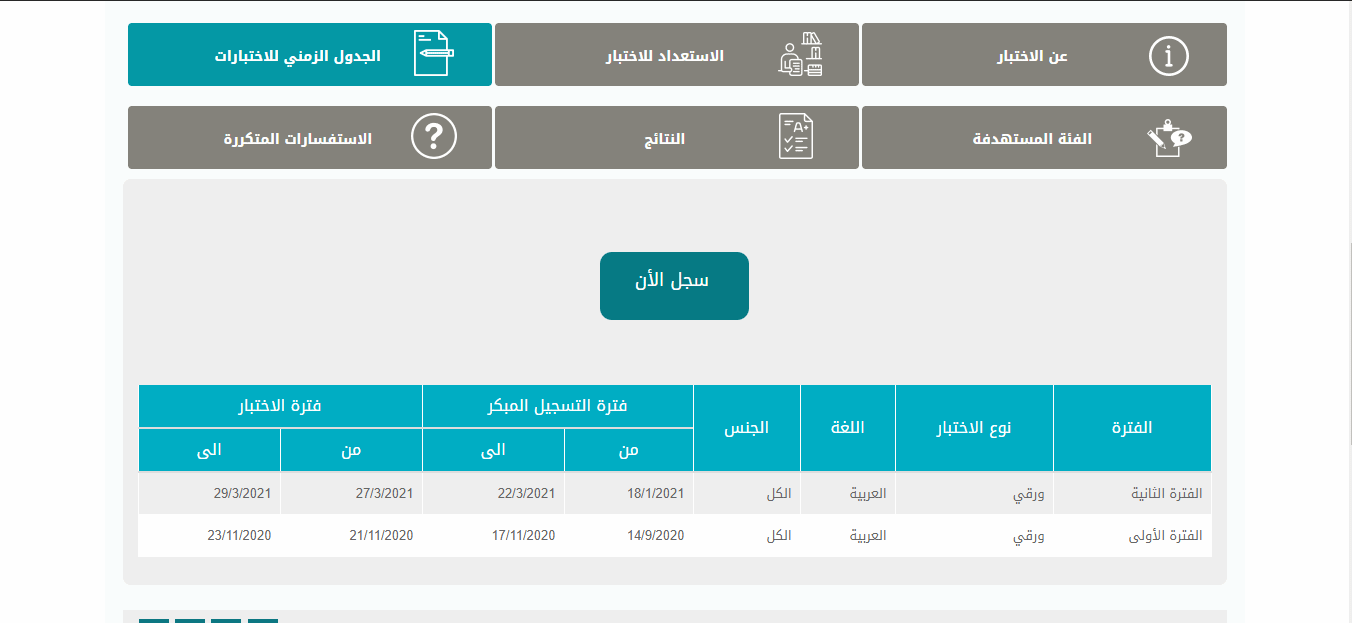Click ورقي in the الفترة الثانية row
Screen dimensions: 1352x623
click(1028, 494)
